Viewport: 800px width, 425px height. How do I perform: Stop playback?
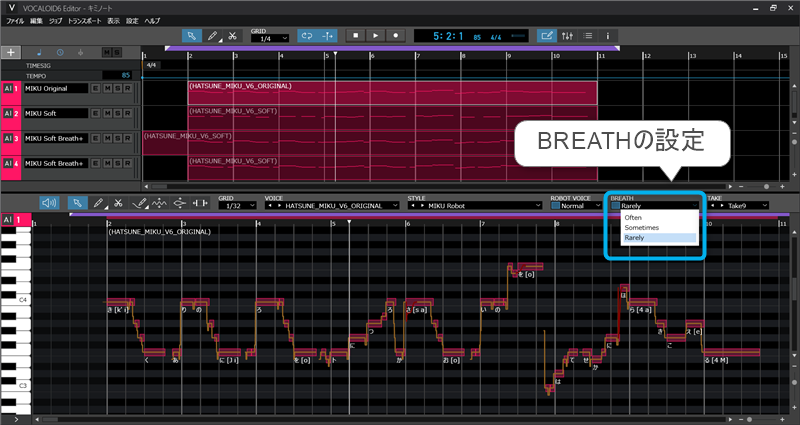click(x=356, y=36)
